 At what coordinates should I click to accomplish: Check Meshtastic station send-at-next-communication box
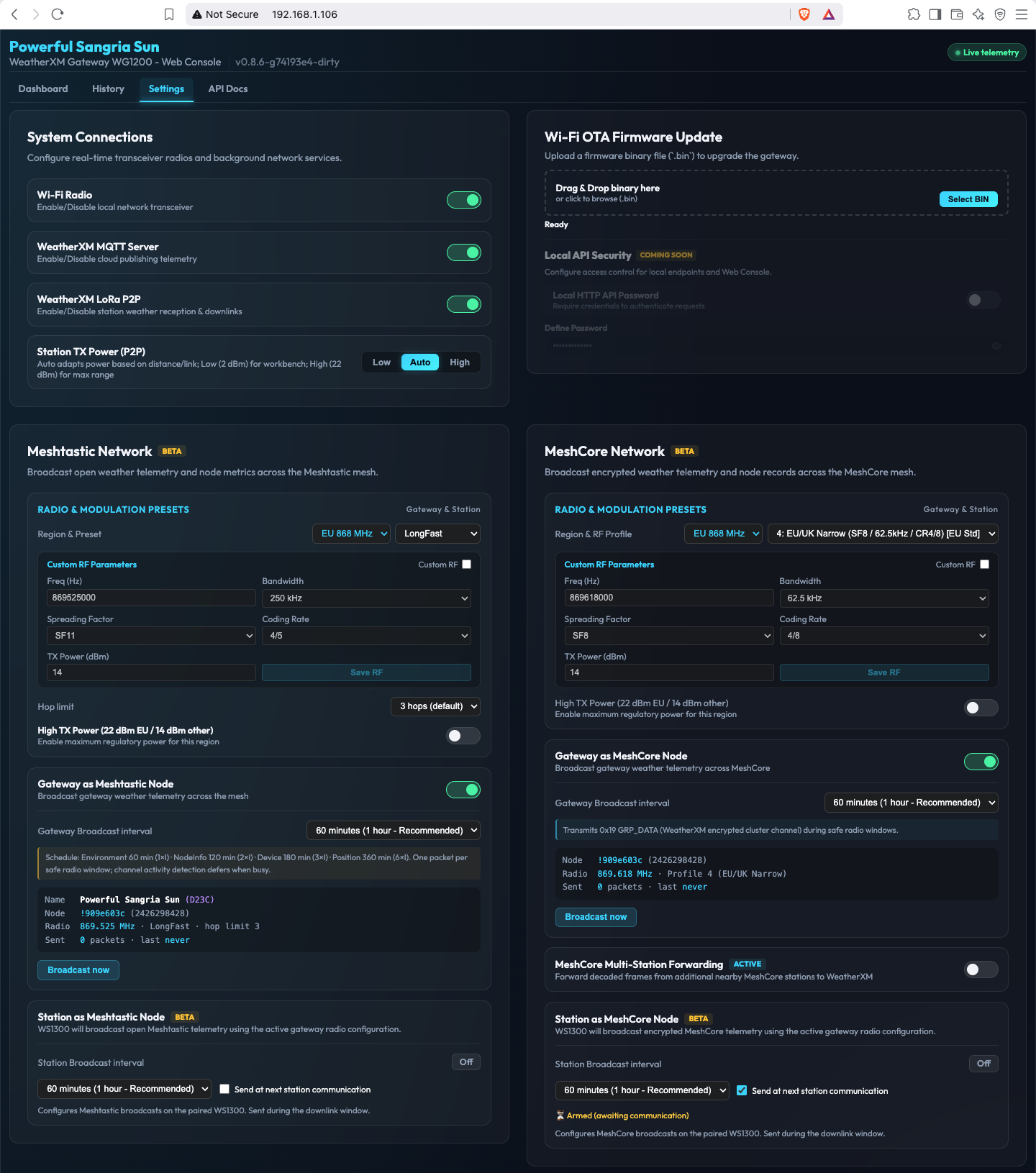coord(224,1089)
